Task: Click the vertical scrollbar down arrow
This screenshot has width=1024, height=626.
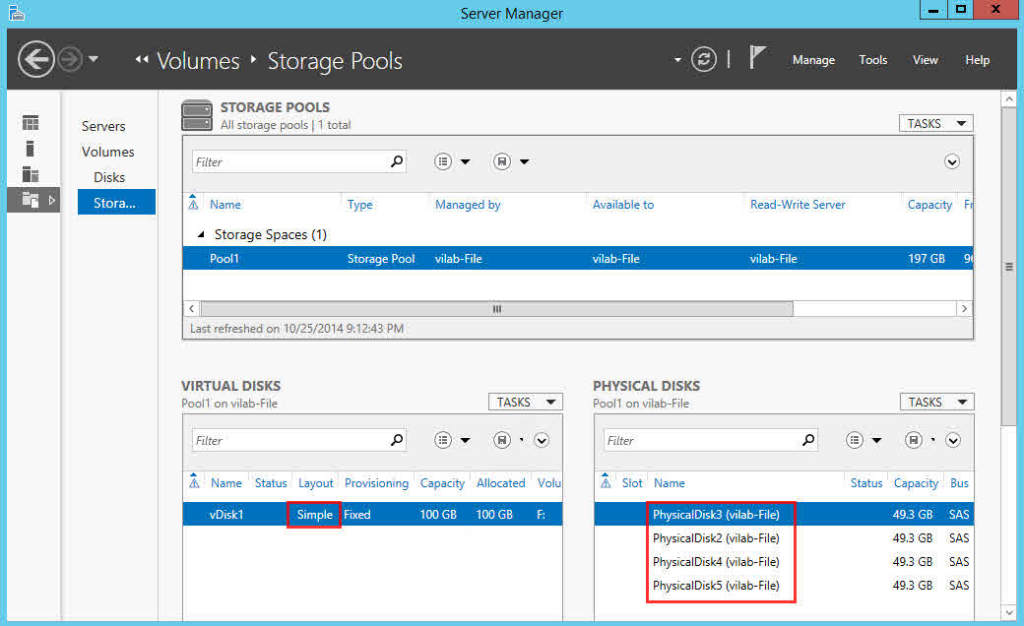Action: 1009,612
